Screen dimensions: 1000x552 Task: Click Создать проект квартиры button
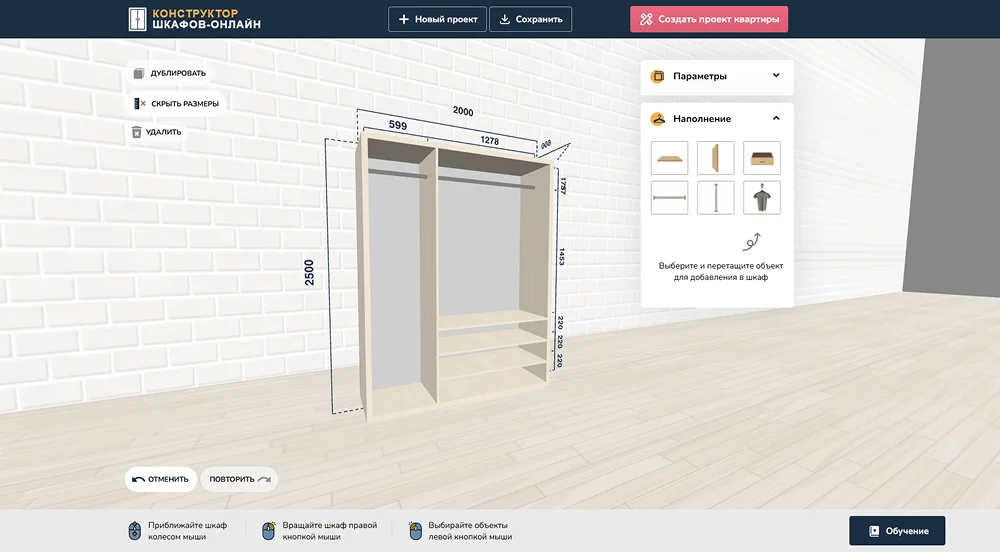tap(709, 19)
